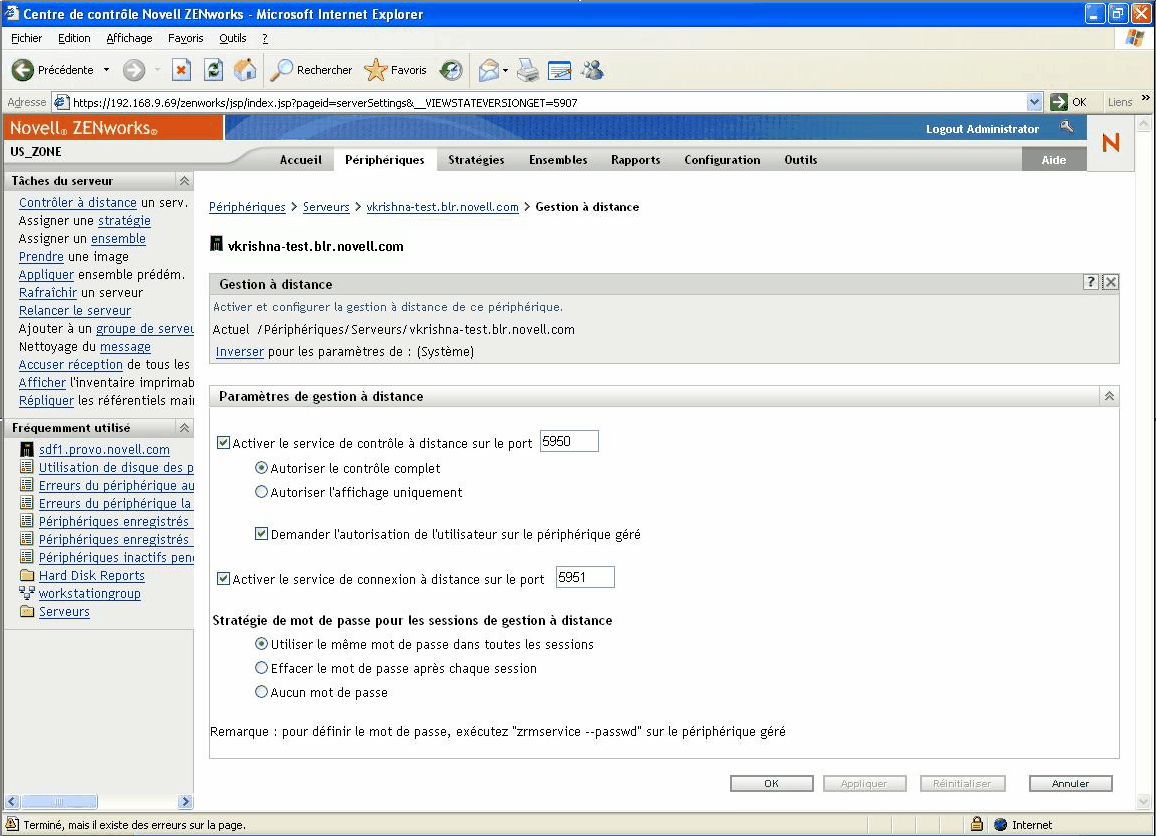Toggle Demander l'autorisation de l'utilisateur checkbox
1156x836 pixels.
click(x=262, y=534)
